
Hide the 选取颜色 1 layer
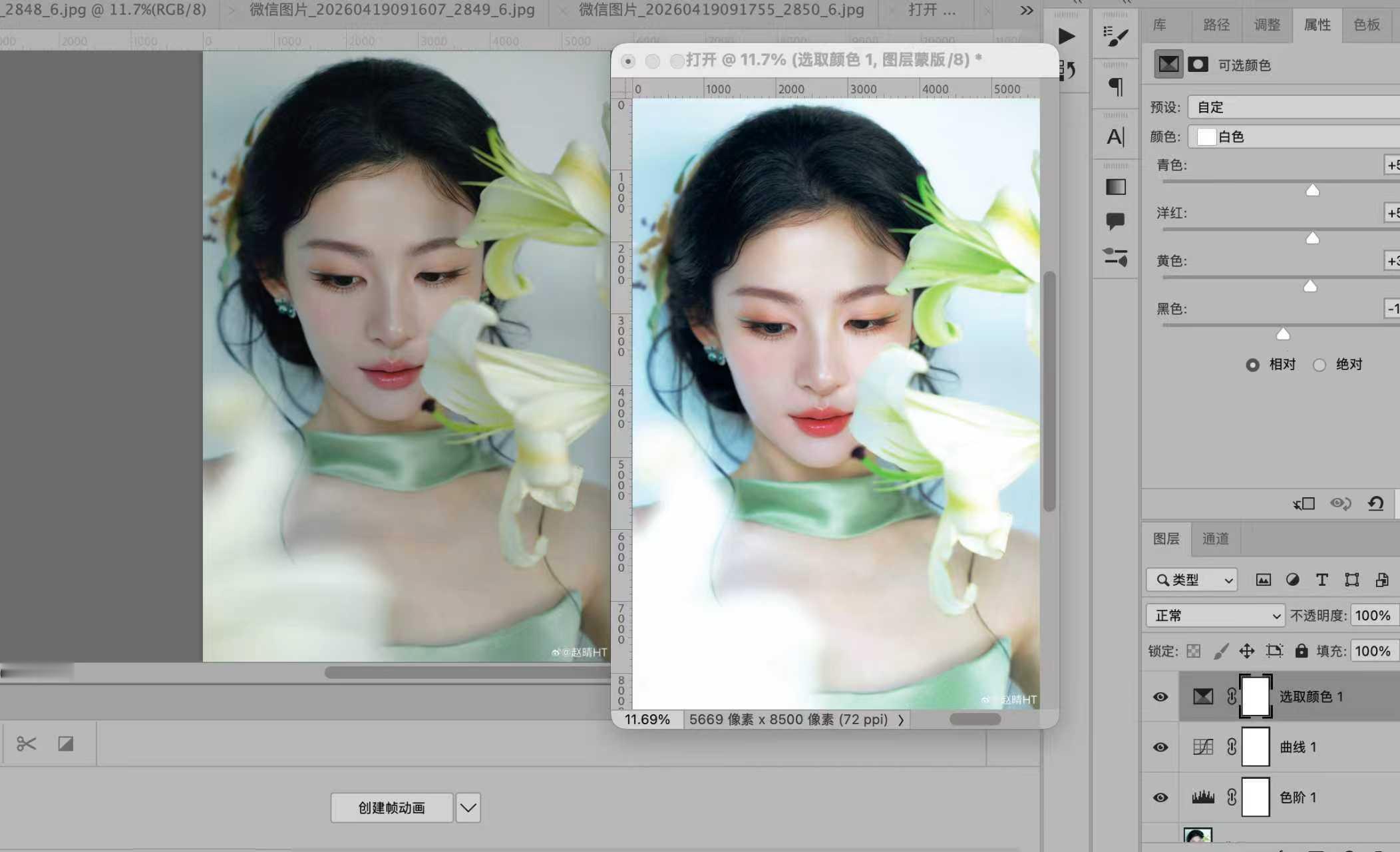[x=1160, y=697]
